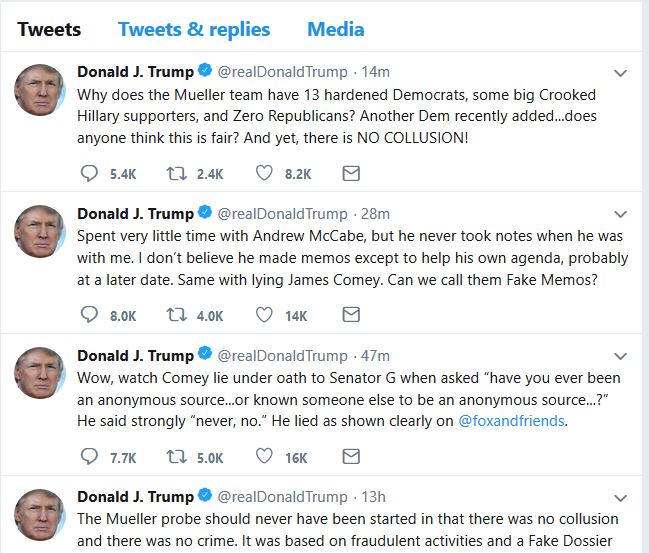Image resolution: width=649 pixels, height=553 pixels.
Task: Retweet the Comey anonymous source tweet
Action: [x=178, y=457]
